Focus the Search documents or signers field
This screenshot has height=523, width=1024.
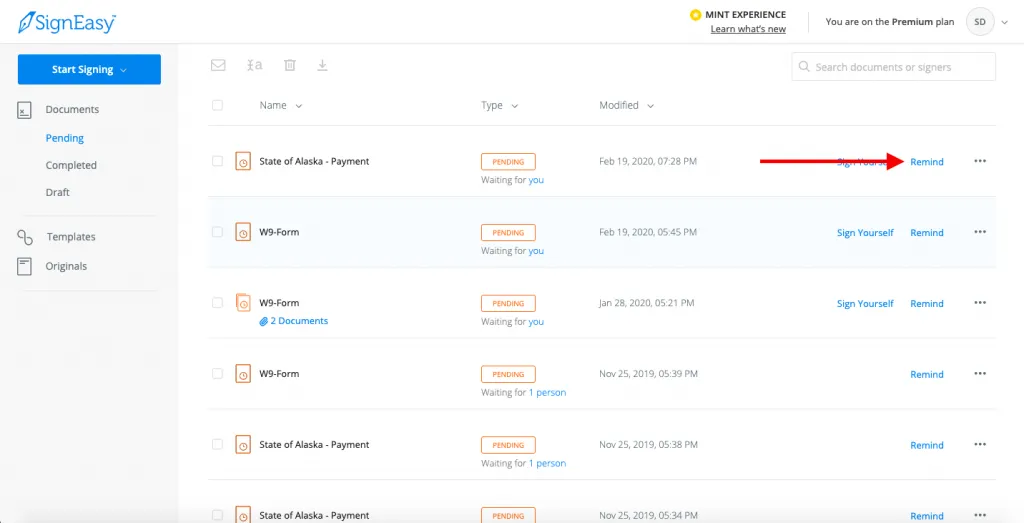tap(893, 67)
